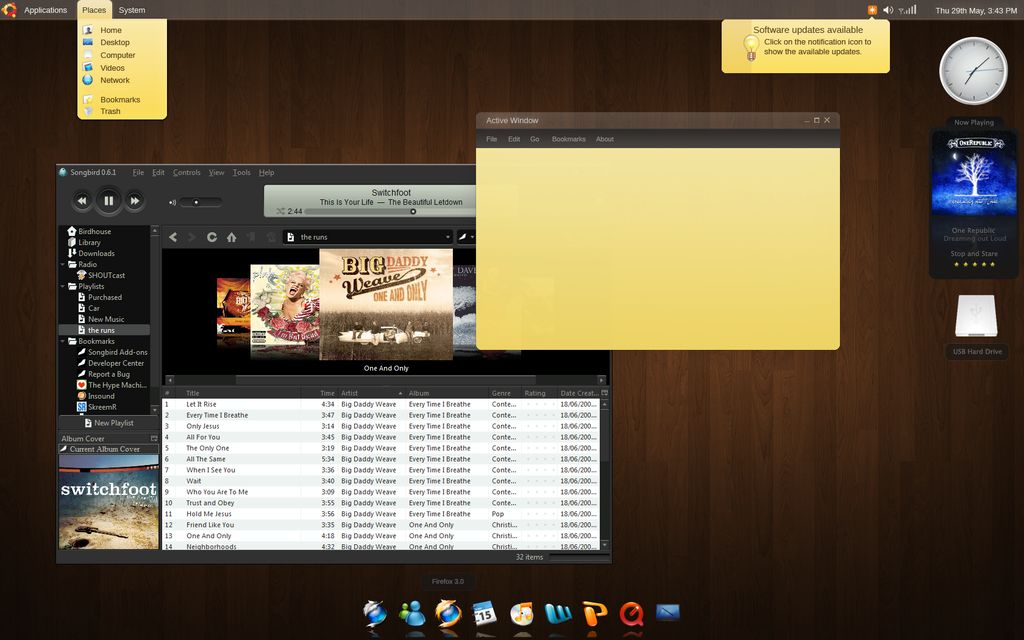Collapse the Playlists folder in Songbird

pos(60,285)
